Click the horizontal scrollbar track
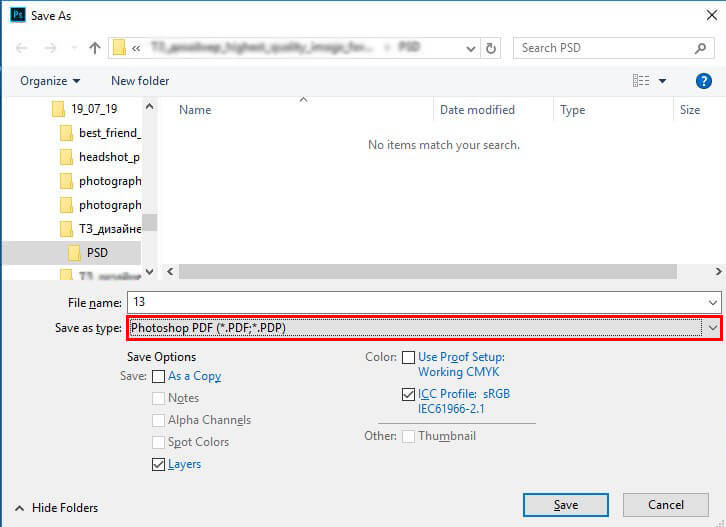The width and height of the screenshot is (726, 527). (428, 271)
